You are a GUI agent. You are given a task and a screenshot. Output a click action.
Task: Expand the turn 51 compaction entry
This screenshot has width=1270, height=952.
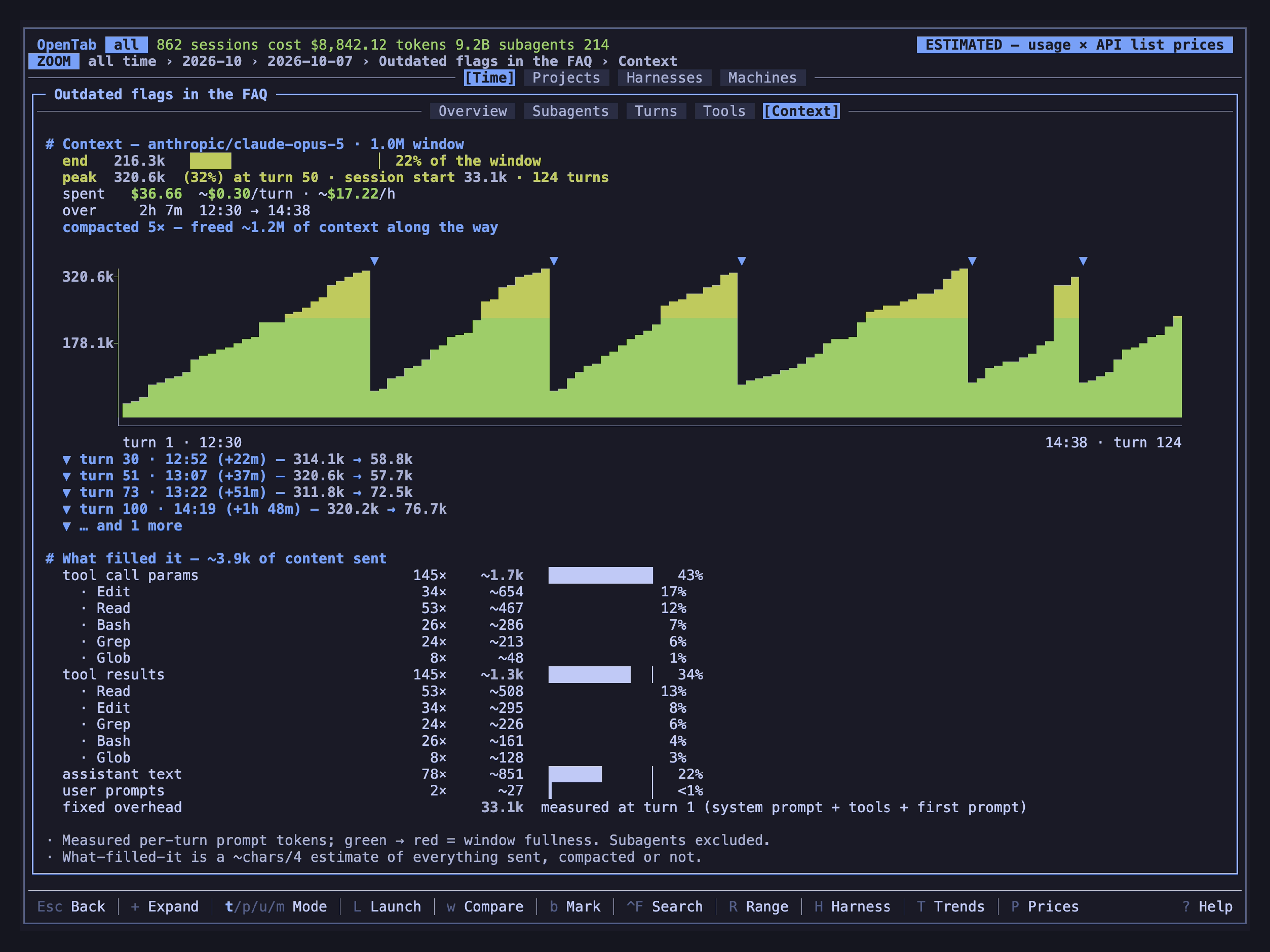(x=237, y=476)
